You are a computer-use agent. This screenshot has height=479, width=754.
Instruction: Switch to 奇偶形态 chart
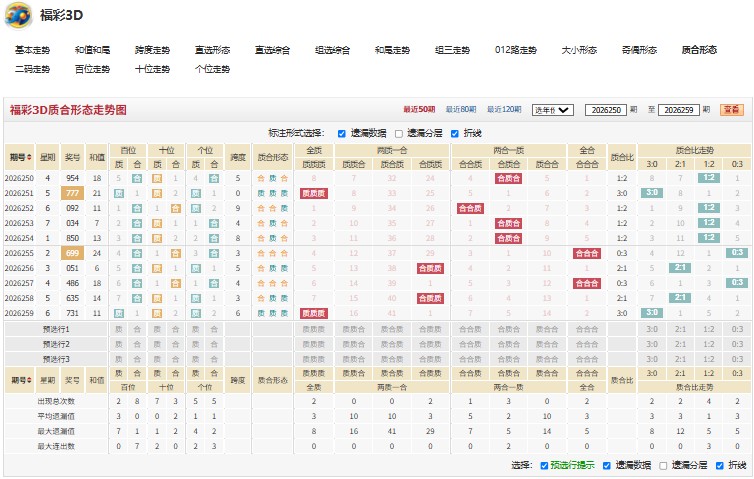(640, 50)
